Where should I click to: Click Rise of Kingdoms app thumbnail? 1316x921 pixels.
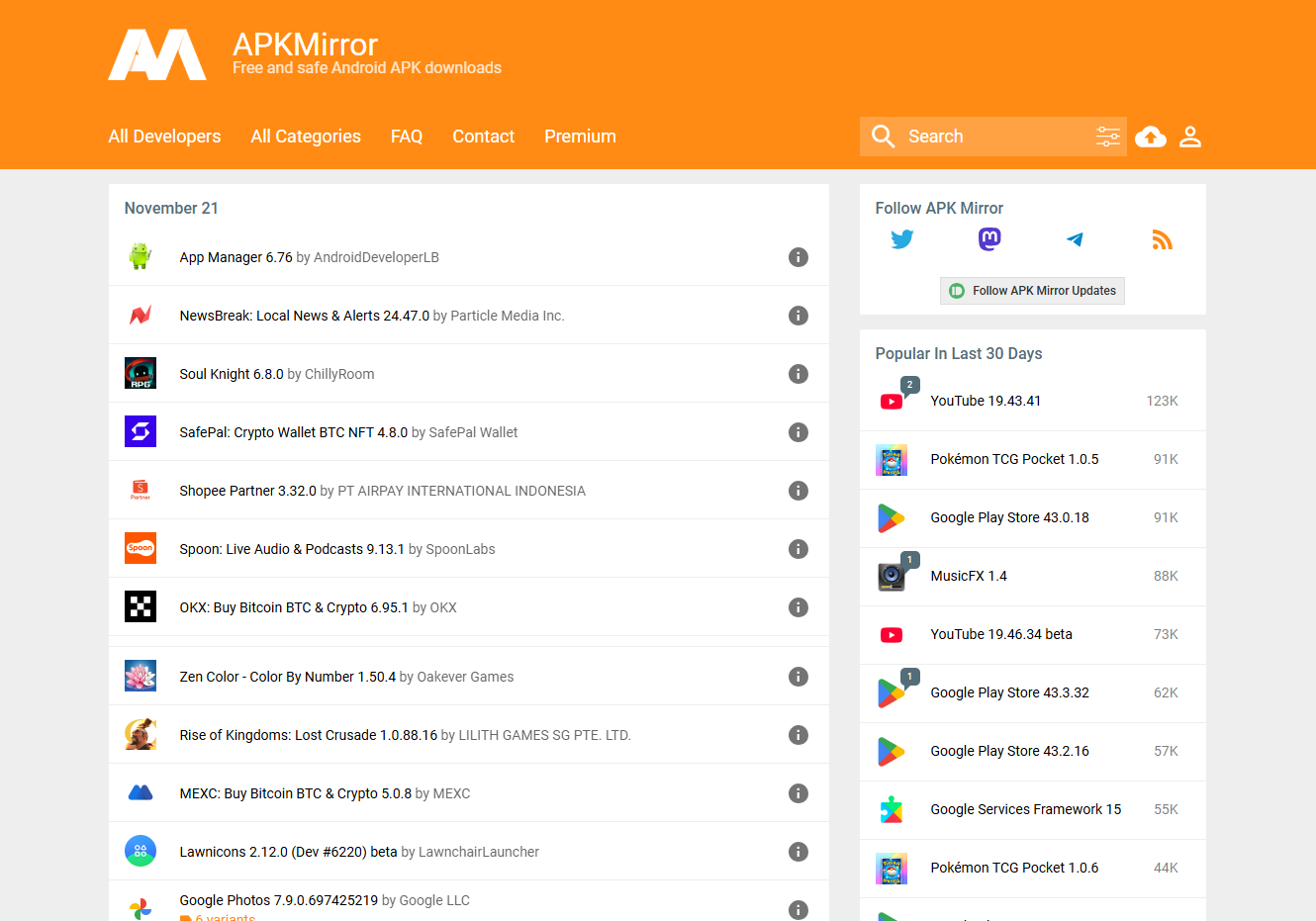click(141, 735)
